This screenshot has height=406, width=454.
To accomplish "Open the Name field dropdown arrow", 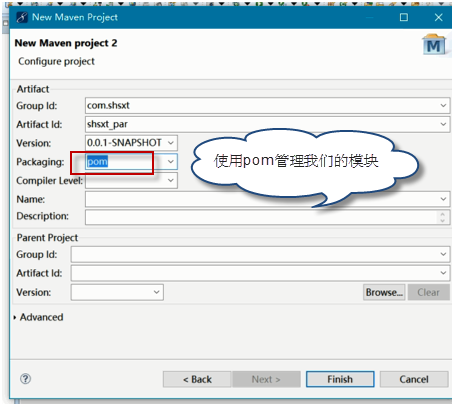I will coord(443,199).
